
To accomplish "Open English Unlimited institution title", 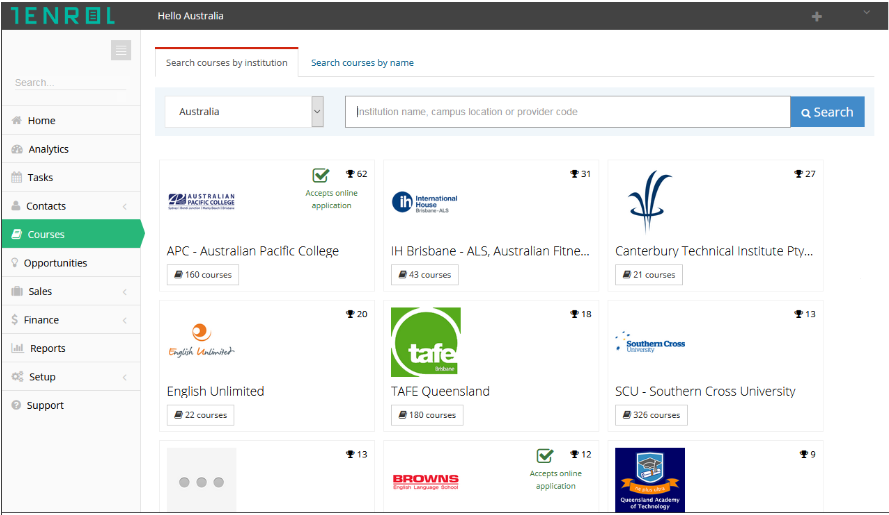I will click(215, 391).
